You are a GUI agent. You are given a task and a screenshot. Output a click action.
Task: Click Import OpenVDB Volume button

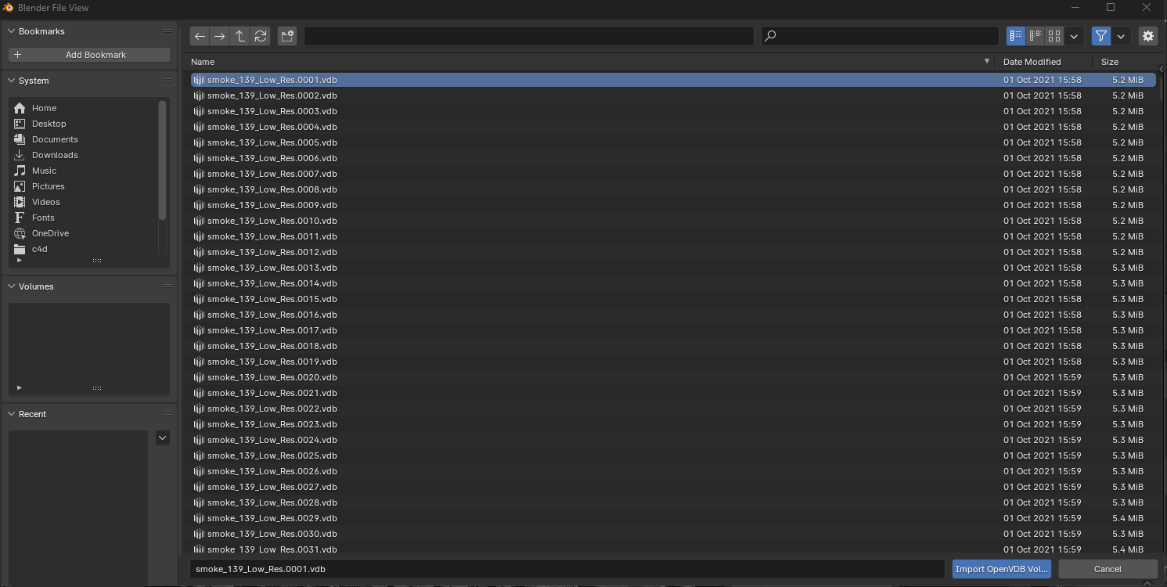pyautogui.click(x=1002, y=569)
